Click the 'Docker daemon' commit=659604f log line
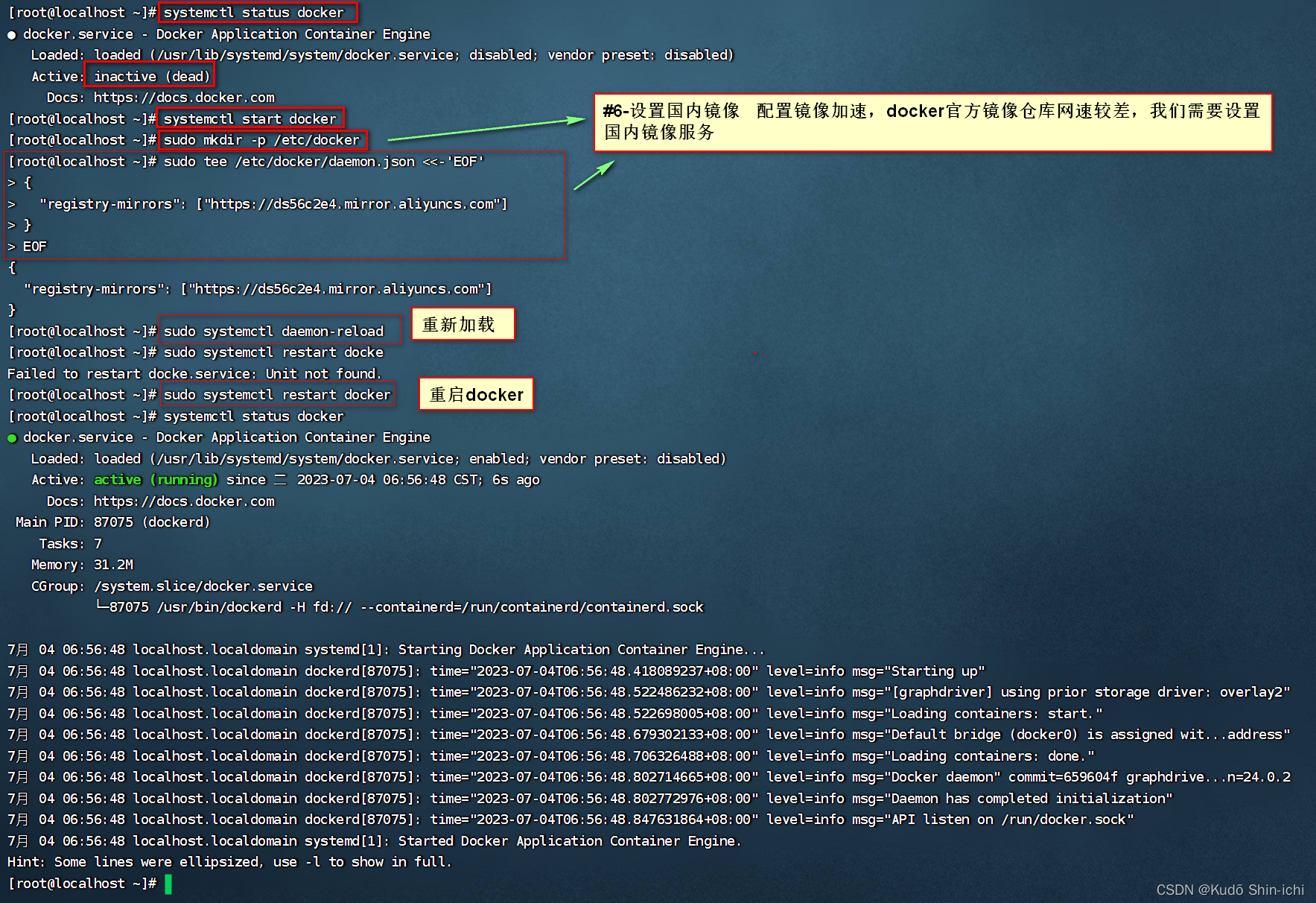The image size is (1316, 903). point(649,776)
